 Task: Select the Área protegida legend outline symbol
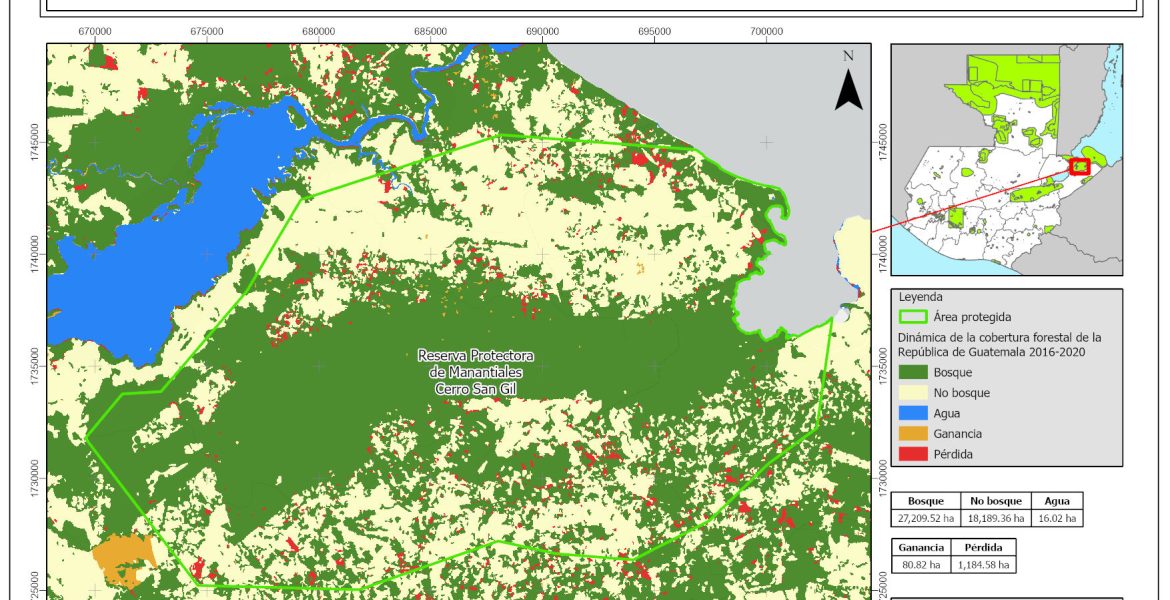911,317
